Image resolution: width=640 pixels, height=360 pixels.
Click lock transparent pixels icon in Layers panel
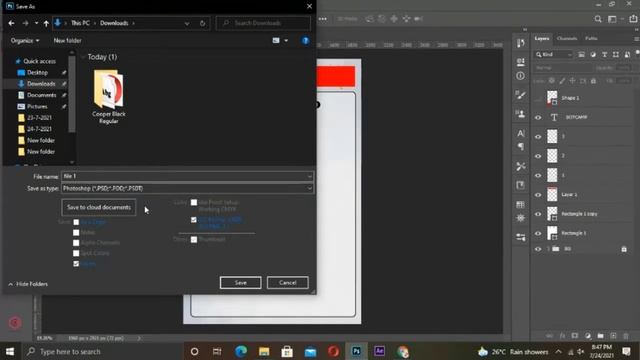pos(551,81)
